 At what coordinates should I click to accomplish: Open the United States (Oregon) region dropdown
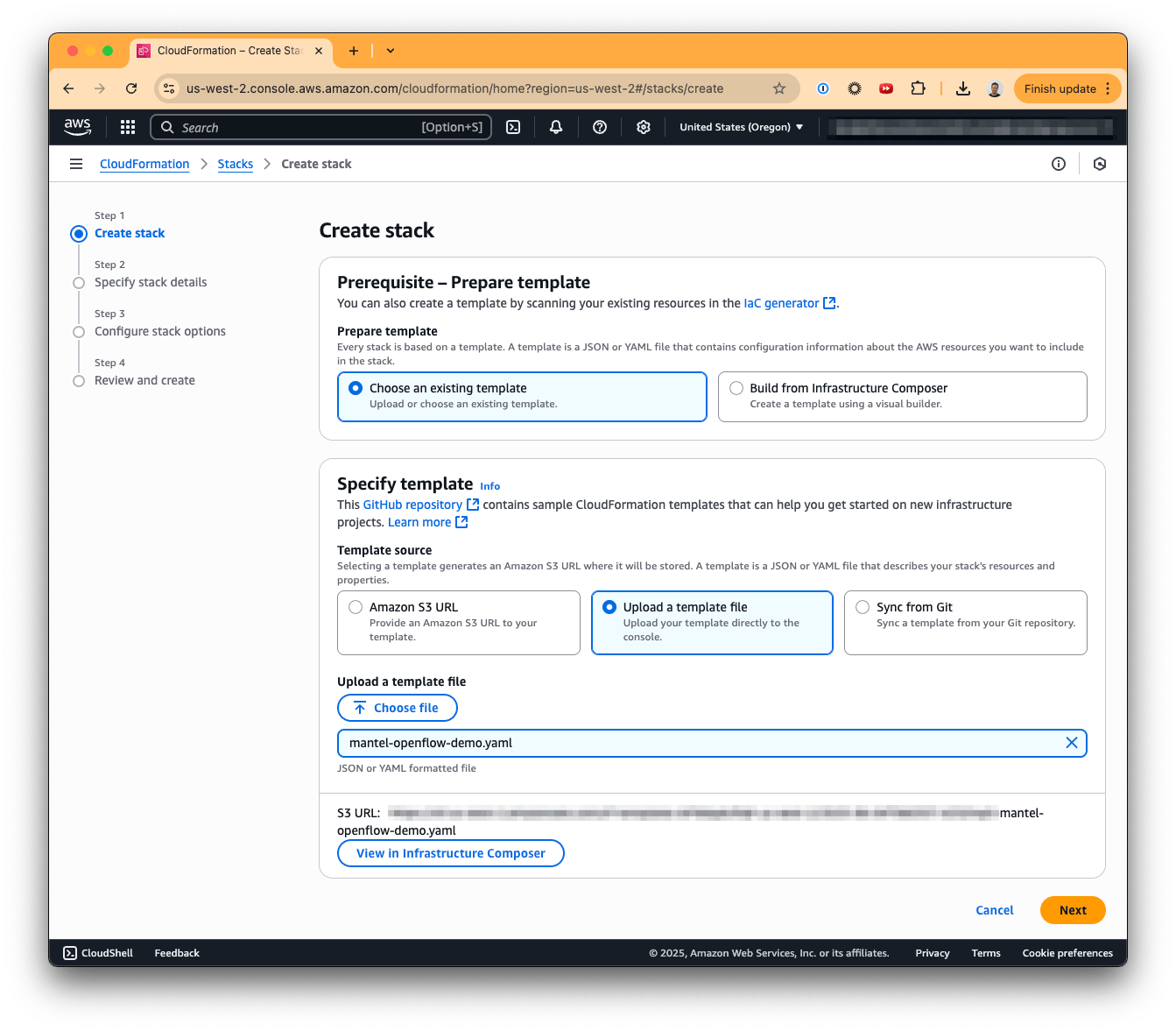[x=742, y=127]
